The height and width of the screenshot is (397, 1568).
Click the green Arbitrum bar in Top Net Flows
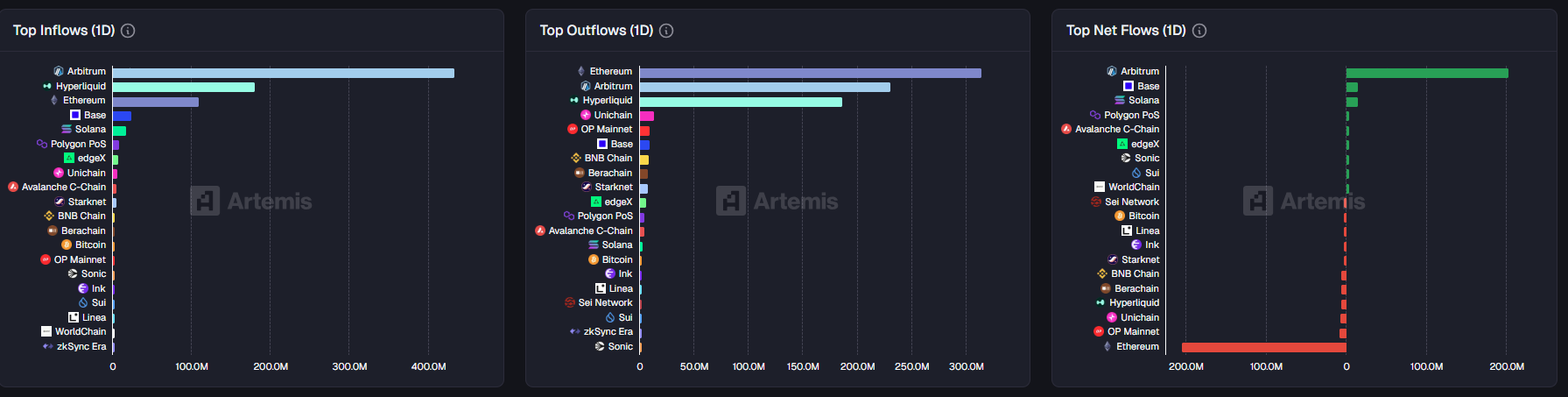[x=1427, y=73]
